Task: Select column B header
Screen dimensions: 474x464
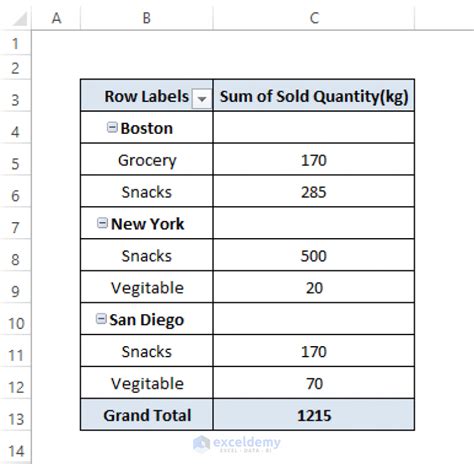Action: (x=147, y=18)
